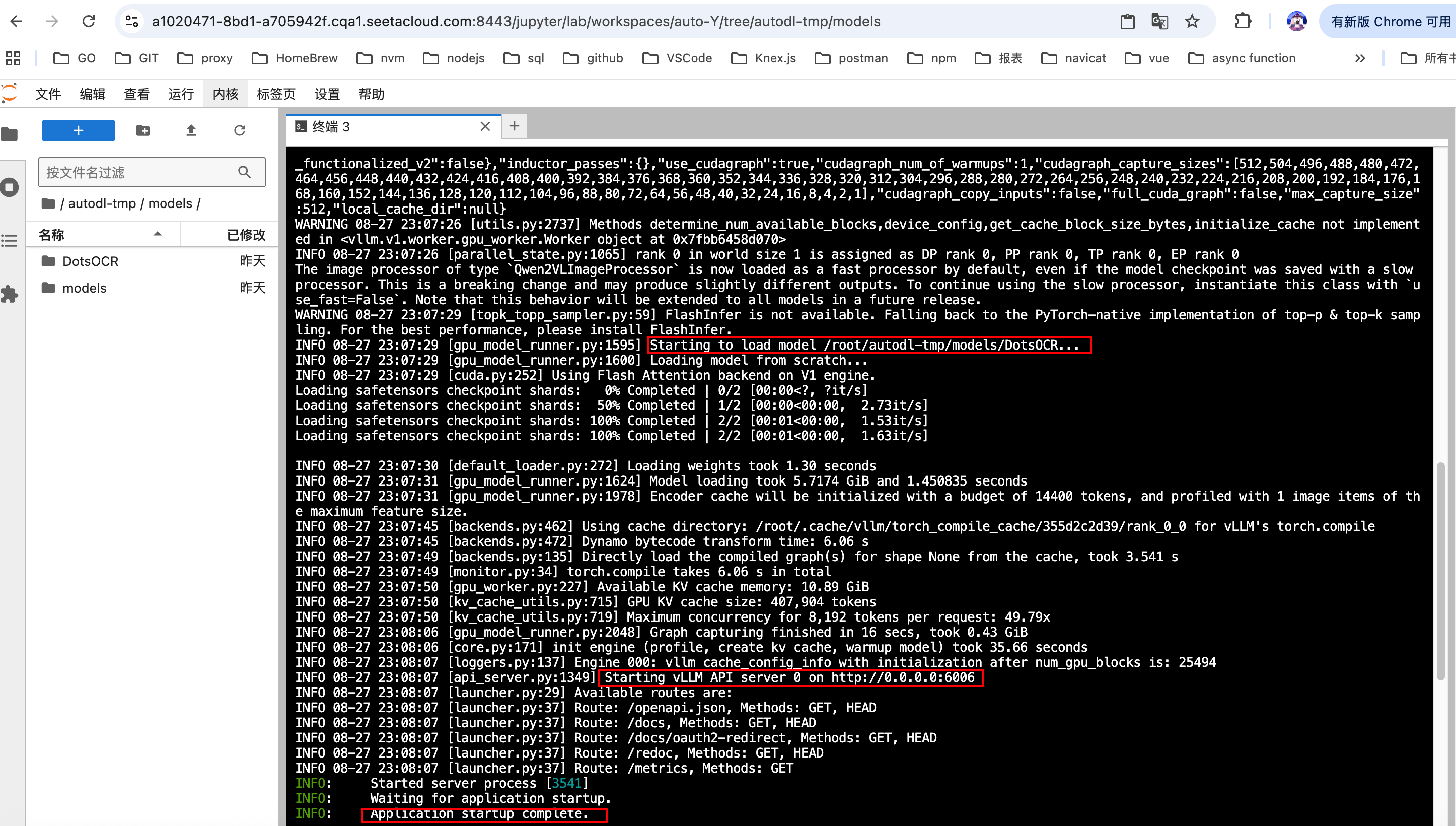1456x826 pixels.
Task: Close the 终端 3 tab
Action: (x=485, y=126)
